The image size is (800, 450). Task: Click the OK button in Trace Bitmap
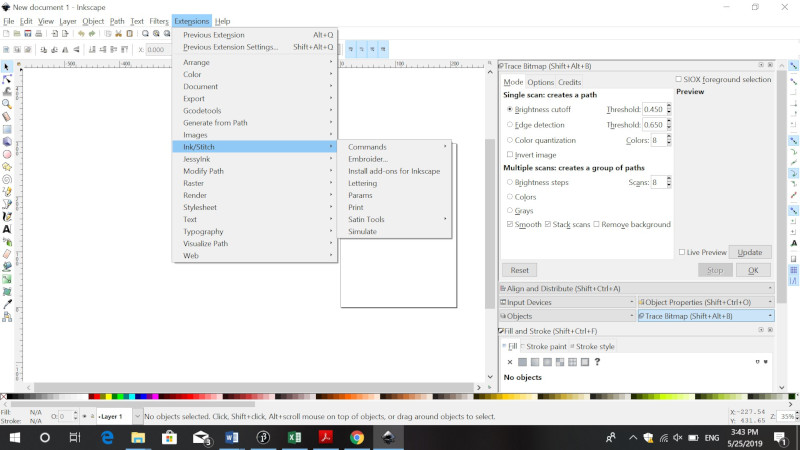753,270
